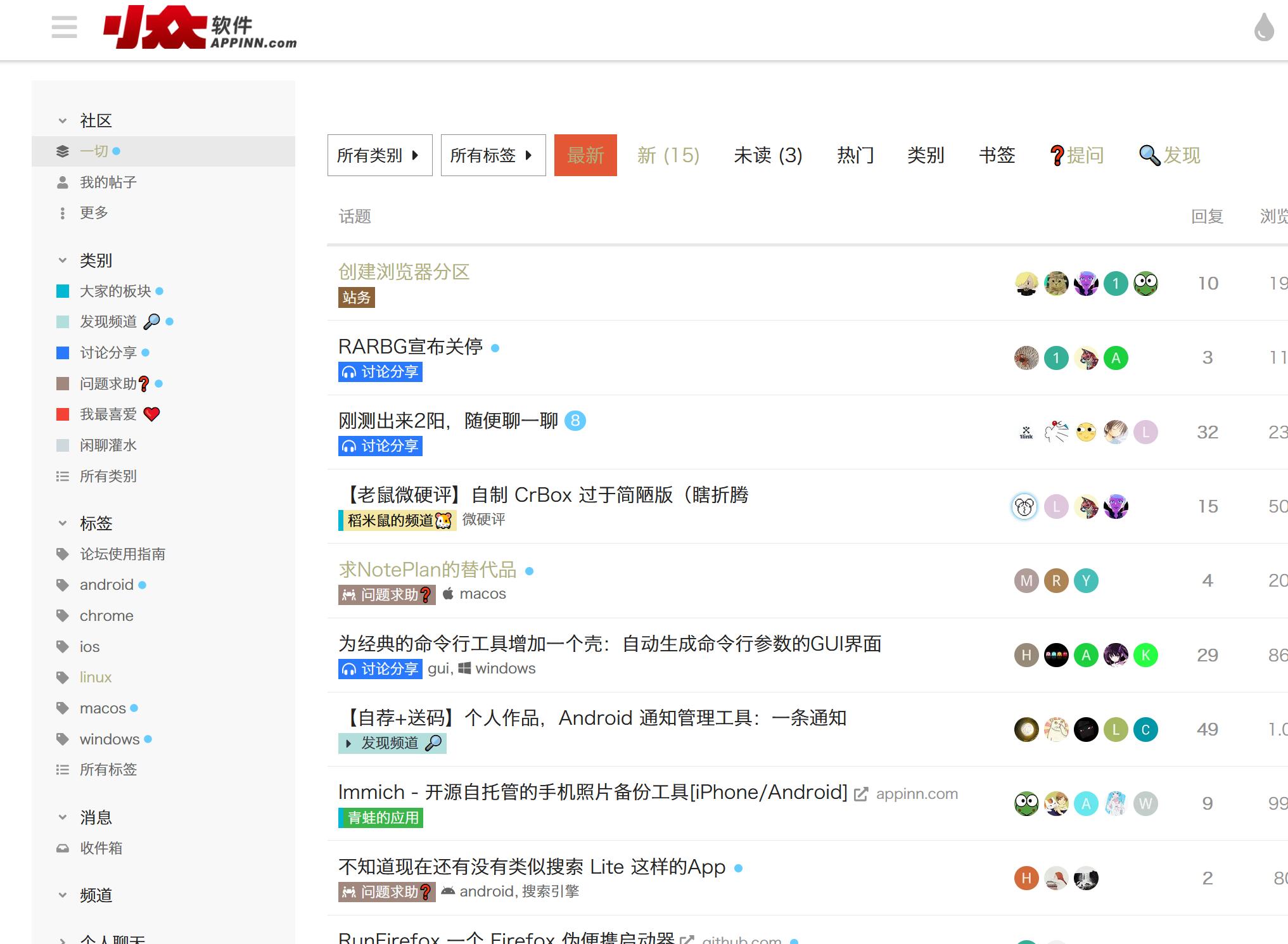Image resolution: width=1288 pixels, height=944 pixels.
Task: Click the frog avatar on the 创建浏览器分区 topic
Action: click(x=1145, y=283)
